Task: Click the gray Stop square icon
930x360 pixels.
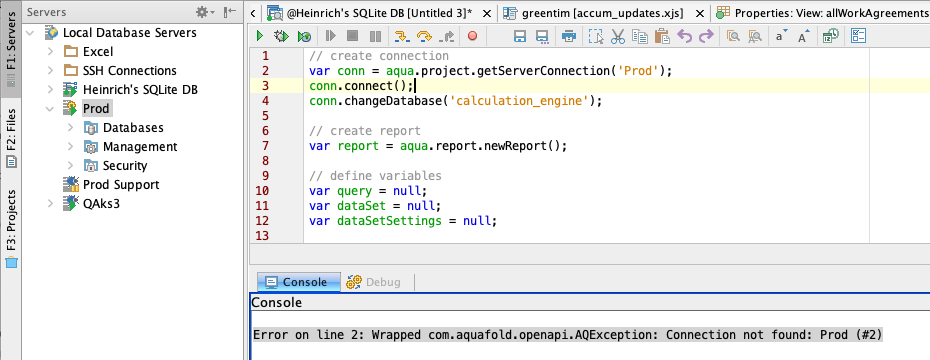Action: point(353,37)
